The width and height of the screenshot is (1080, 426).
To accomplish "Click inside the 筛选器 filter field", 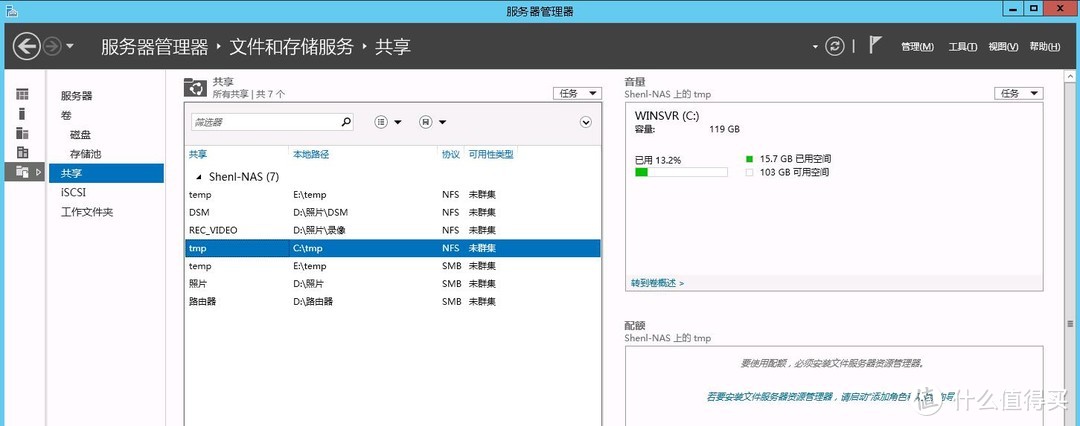I will 265,122.
